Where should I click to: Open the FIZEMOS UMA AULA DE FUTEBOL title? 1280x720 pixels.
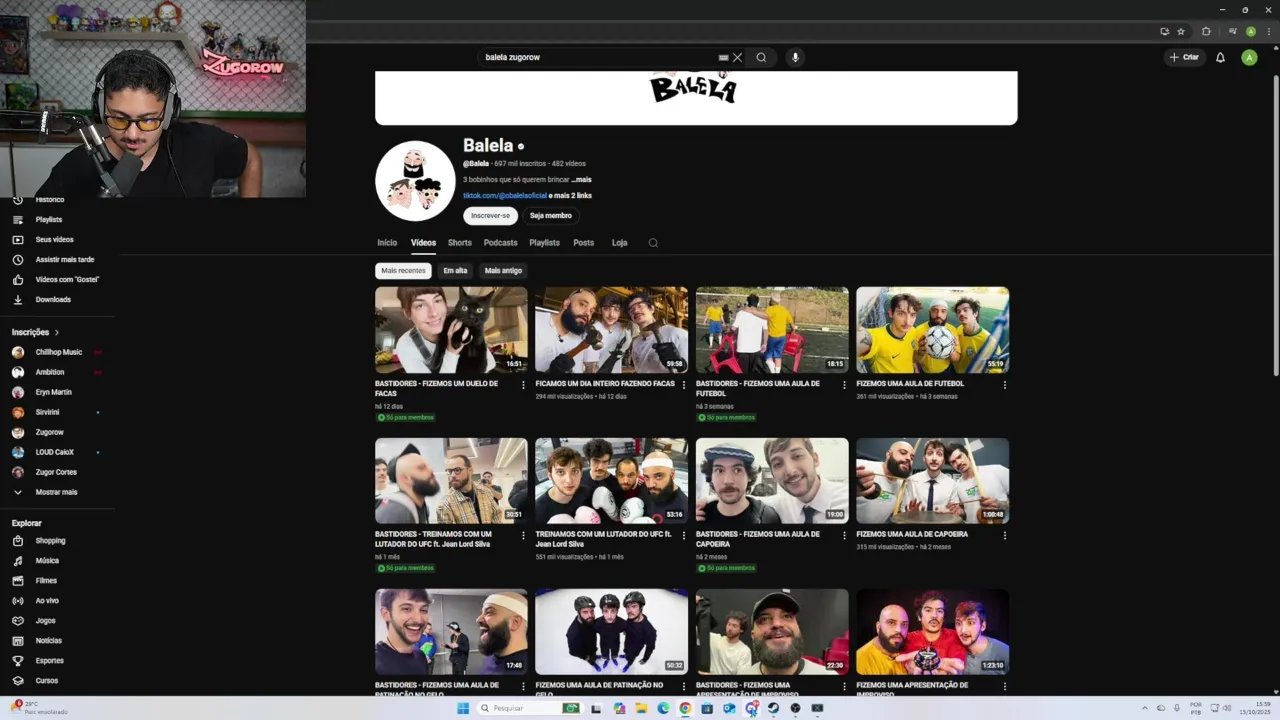coord(910,384)
